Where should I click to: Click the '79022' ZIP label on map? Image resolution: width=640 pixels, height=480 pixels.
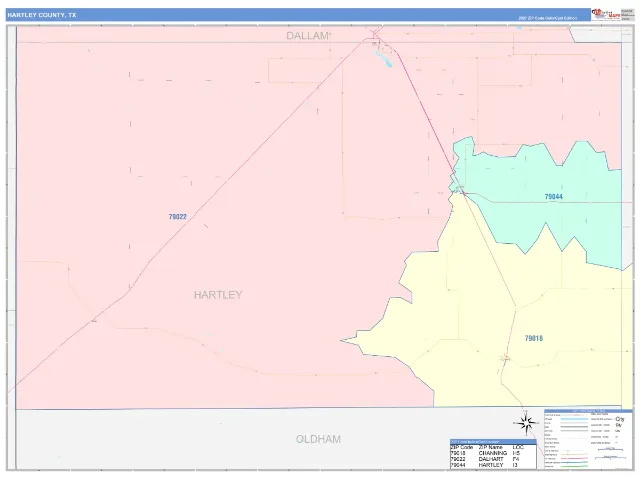178,217
